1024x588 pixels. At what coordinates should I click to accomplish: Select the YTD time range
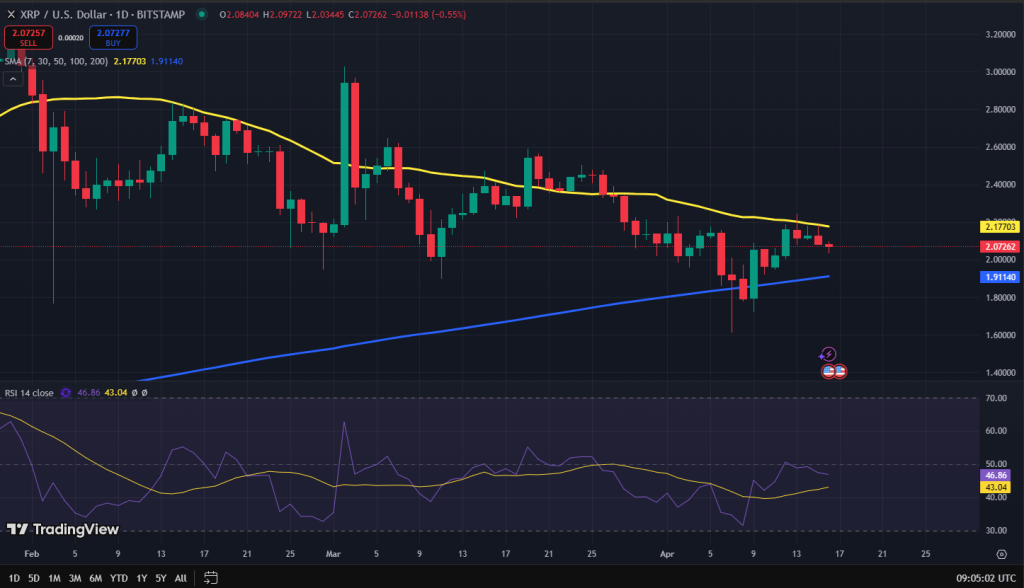click(118, 578)
